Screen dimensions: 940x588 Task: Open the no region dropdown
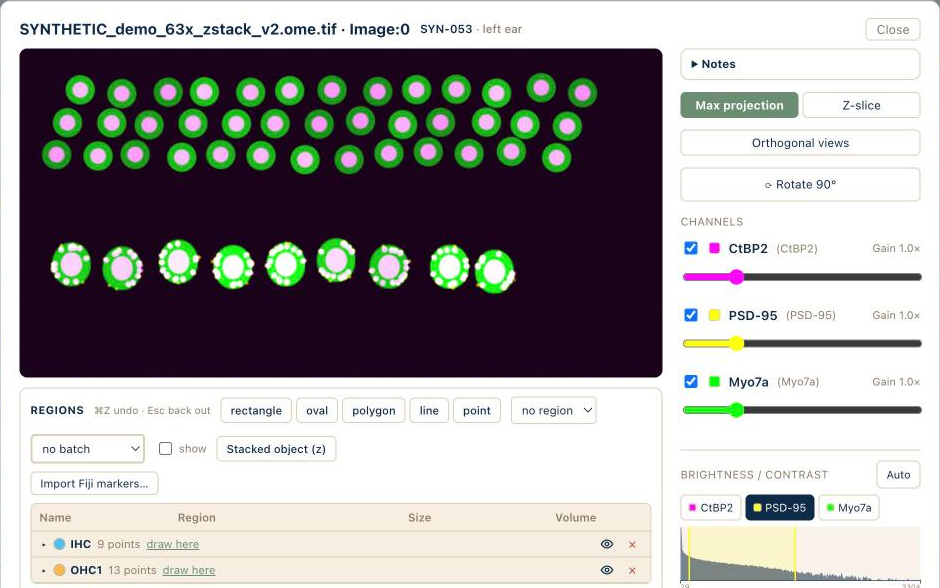coord(553,411)
